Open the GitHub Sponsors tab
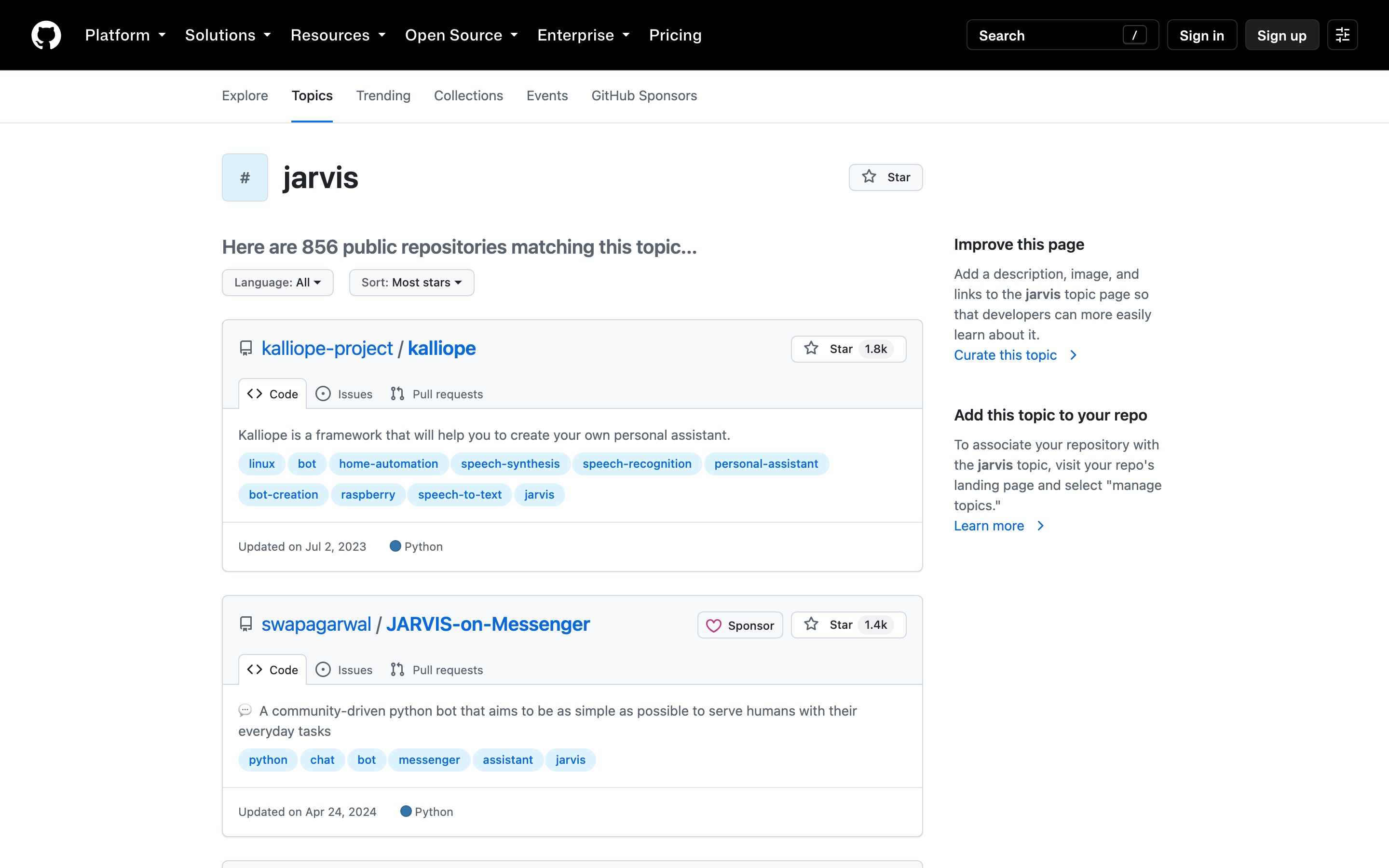1389x868 pixels. pos(644,96)
